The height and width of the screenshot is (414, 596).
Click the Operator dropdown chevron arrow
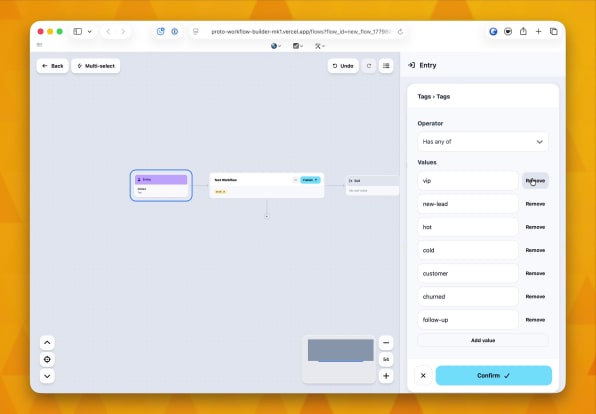point(539,142)
